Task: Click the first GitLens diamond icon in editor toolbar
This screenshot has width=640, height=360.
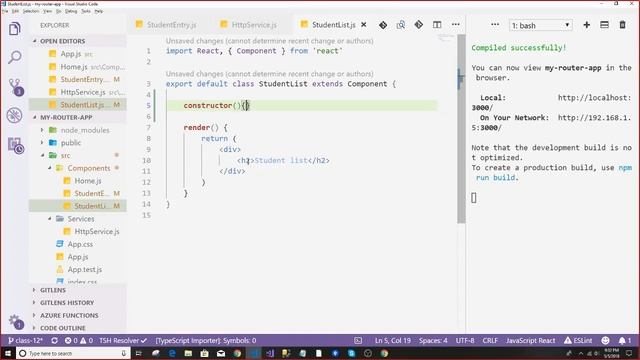Action: pyautogui.click(x=383, y=25)
